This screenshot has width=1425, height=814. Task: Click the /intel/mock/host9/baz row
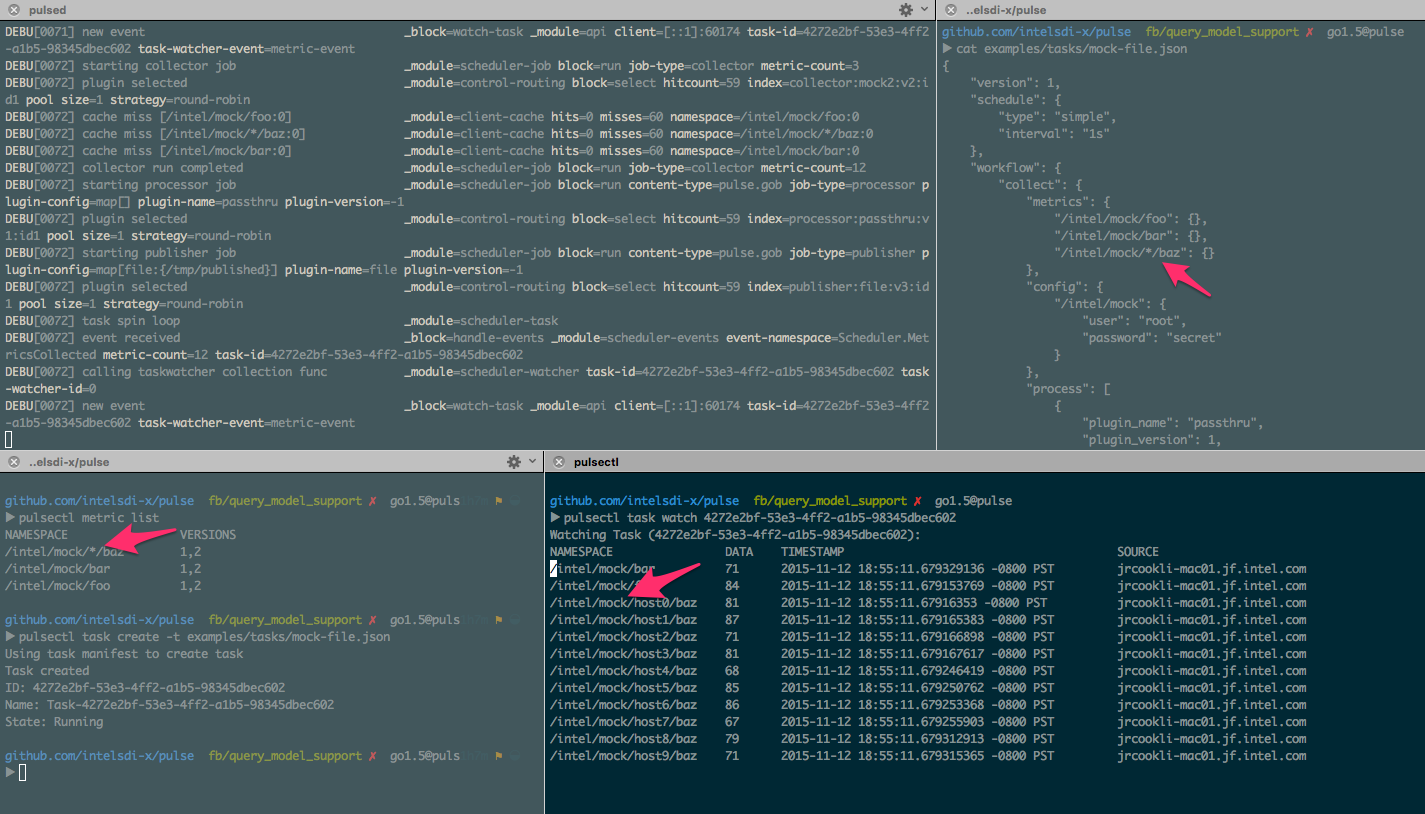pyautogui.click(x=928, y=756)
